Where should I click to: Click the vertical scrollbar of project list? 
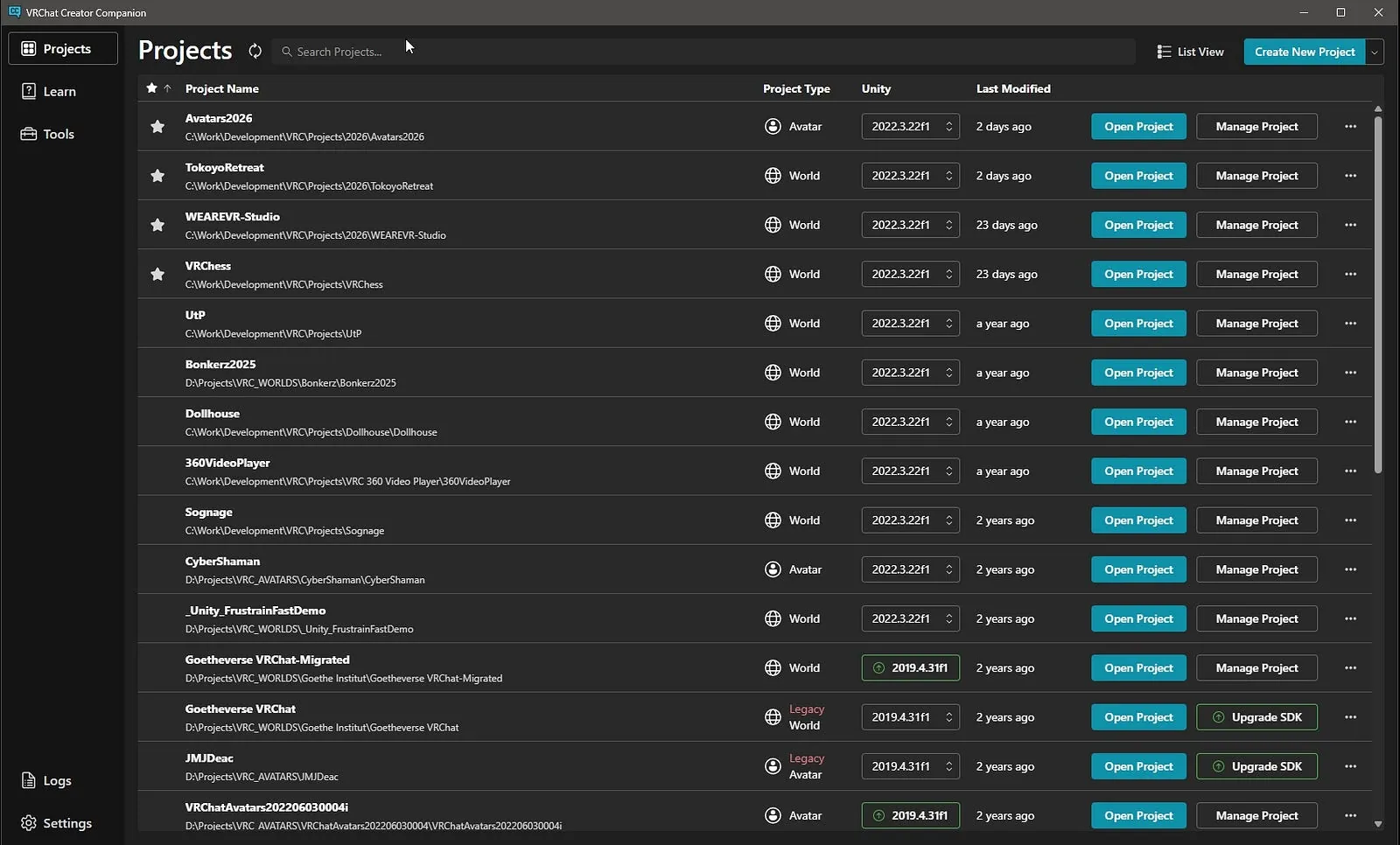click(x=1378, y=293)
